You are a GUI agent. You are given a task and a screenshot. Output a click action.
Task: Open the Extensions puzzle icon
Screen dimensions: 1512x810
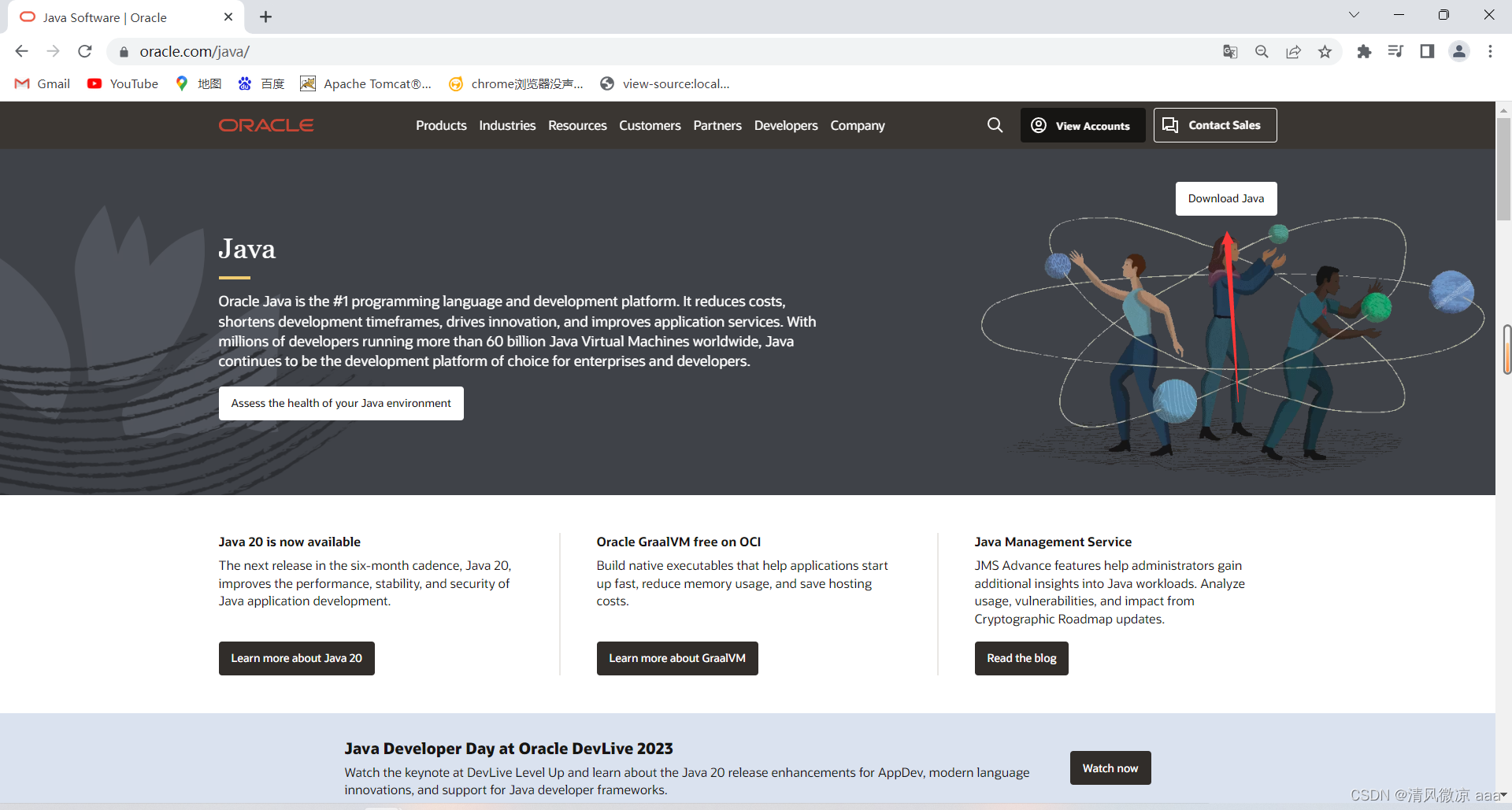[x=1364, y=51]
